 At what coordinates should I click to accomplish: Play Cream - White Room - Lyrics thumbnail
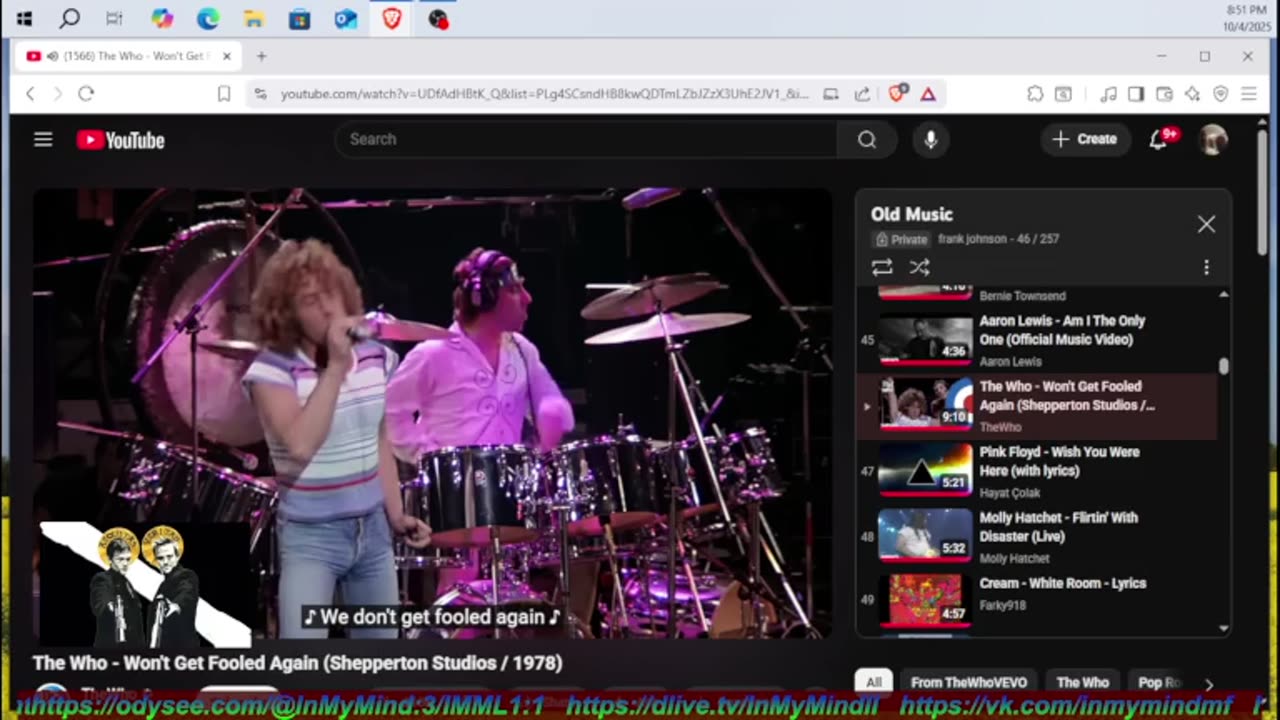click(x=925, y=602)
